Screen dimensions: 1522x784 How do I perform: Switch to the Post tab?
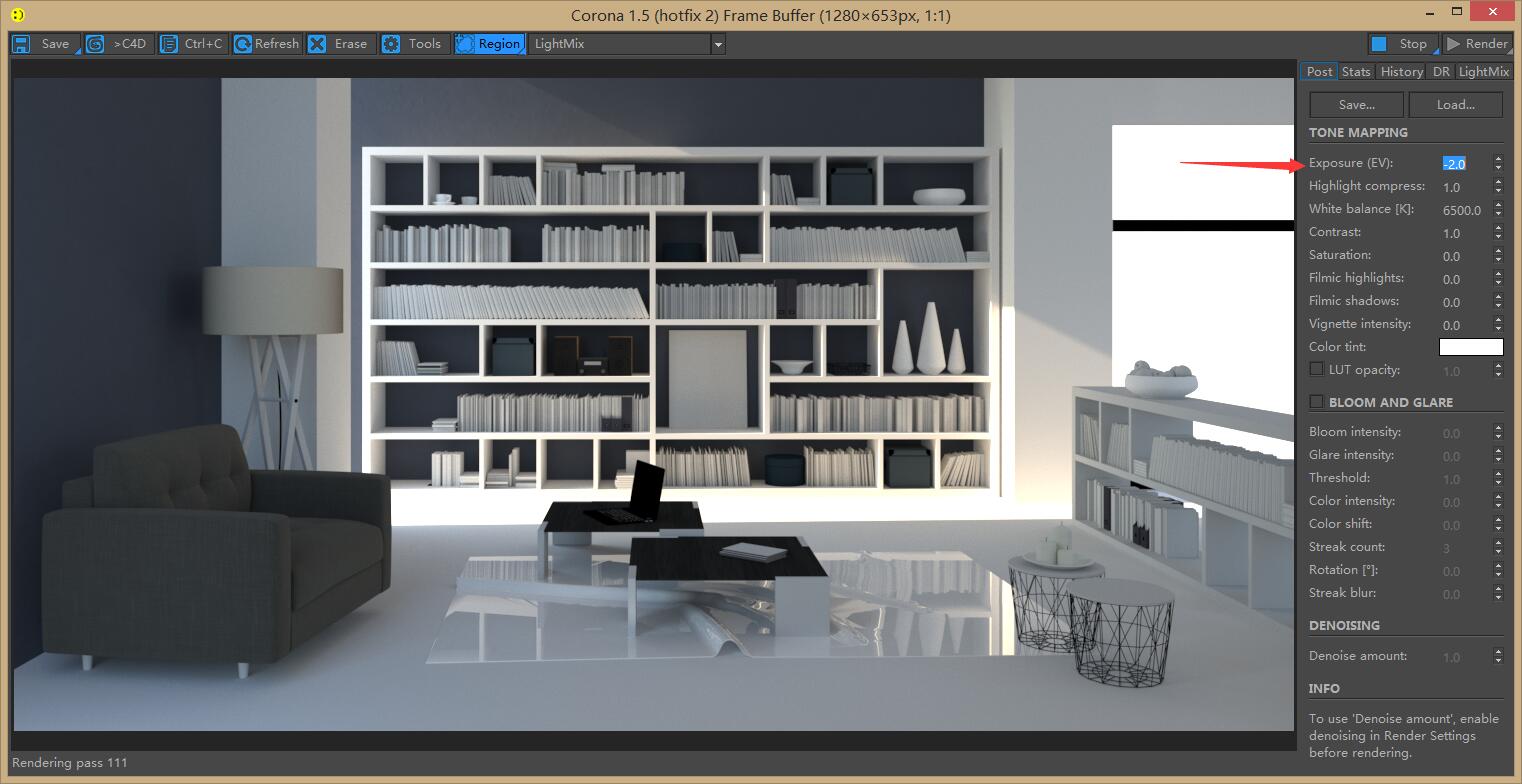(x=1319, y=71)
